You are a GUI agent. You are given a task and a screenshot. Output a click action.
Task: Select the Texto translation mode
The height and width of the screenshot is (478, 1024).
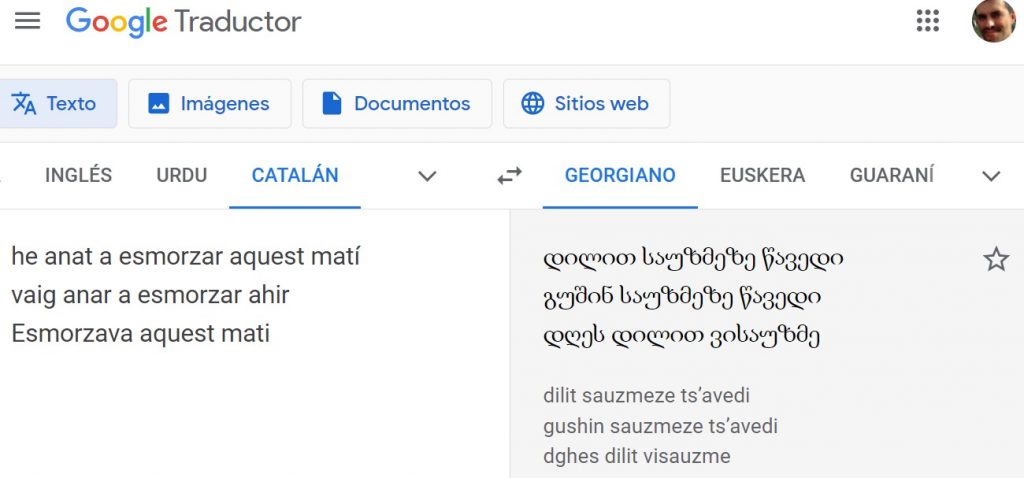coord(55,103)
